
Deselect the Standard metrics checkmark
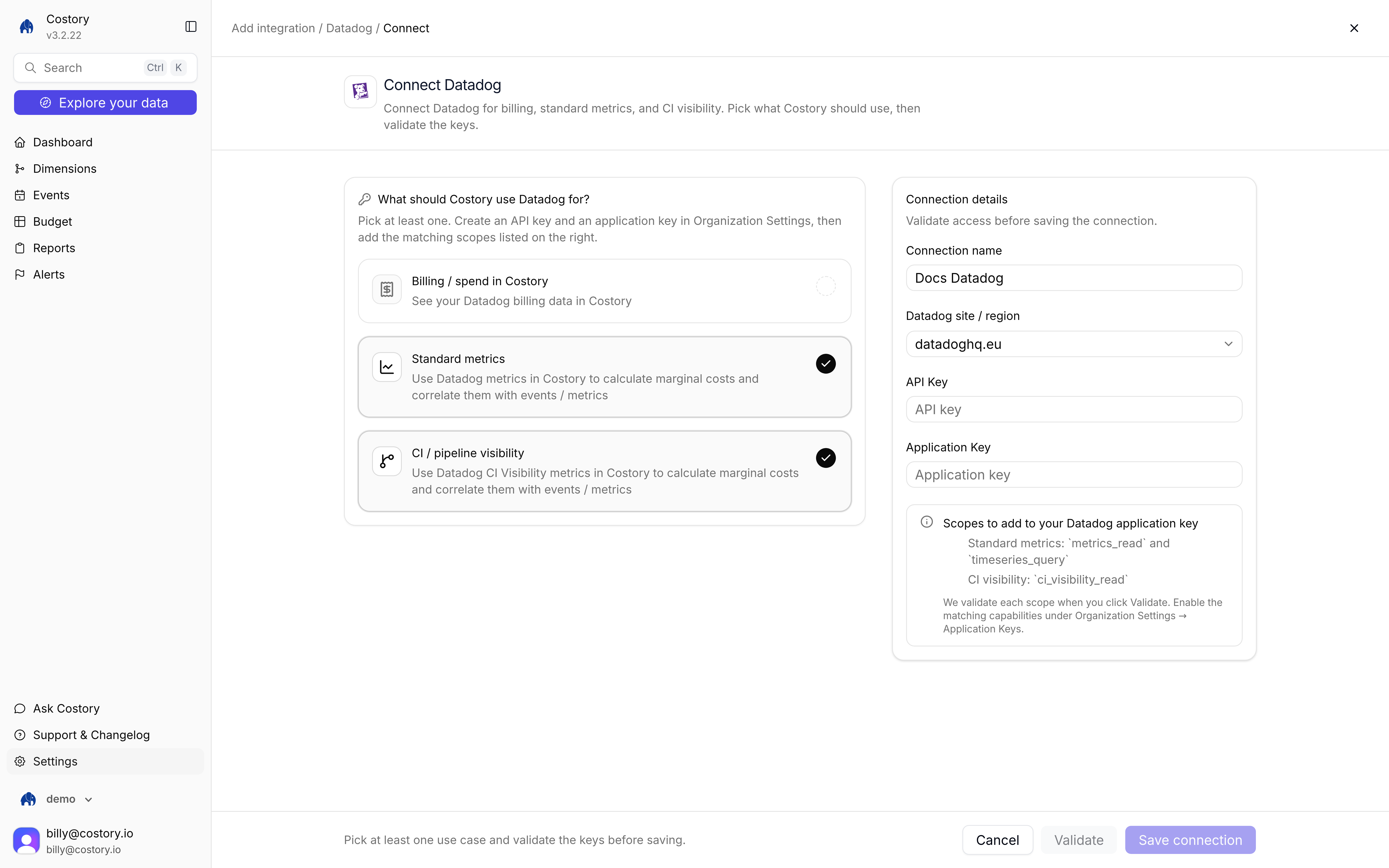click(826, 363)
